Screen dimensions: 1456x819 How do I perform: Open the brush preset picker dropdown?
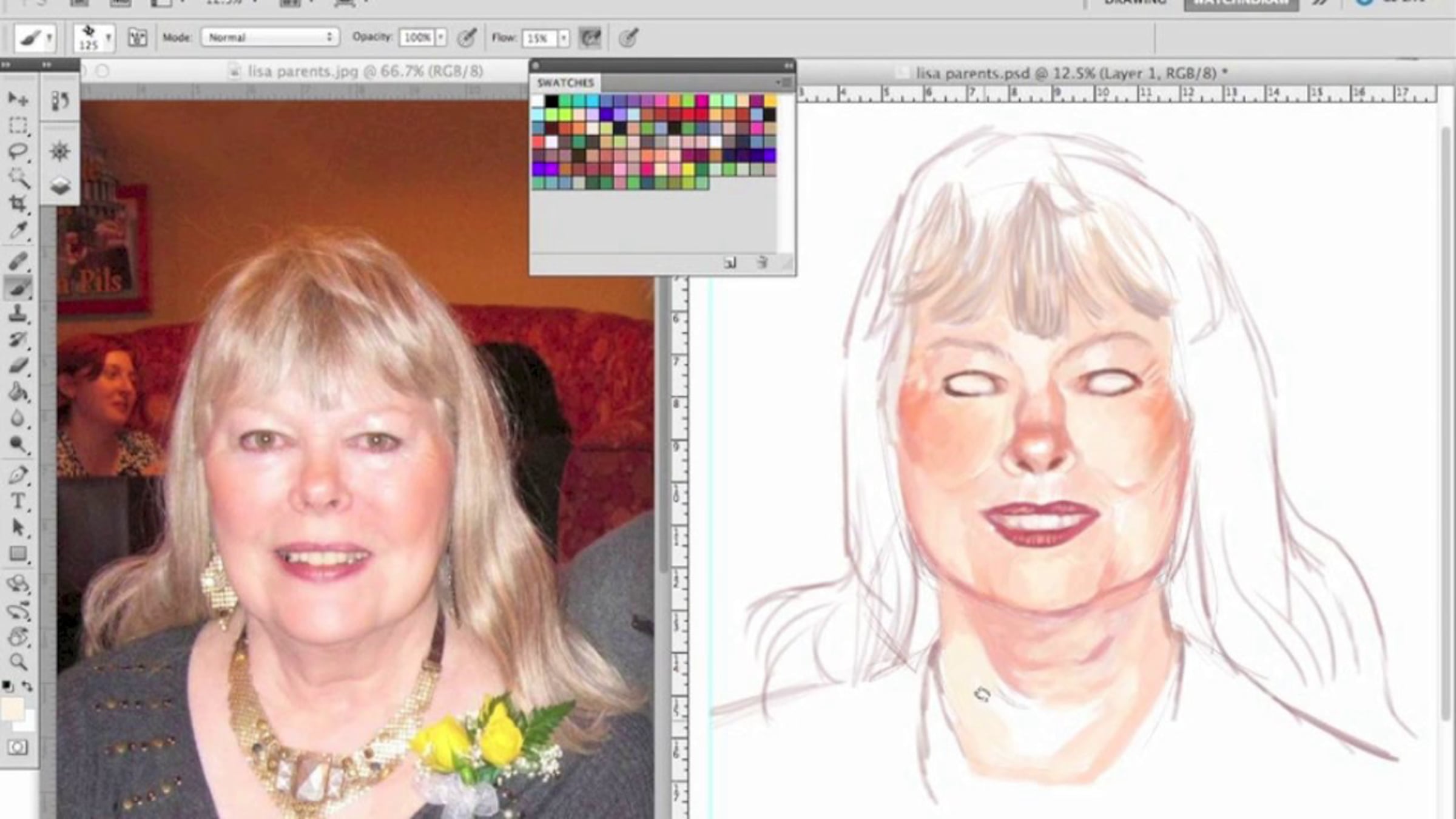108,38
